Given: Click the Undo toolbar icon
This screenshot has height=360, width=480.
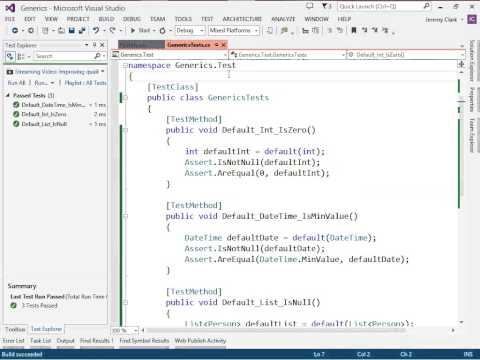Looking at the screenshot, I should point(96,30).
